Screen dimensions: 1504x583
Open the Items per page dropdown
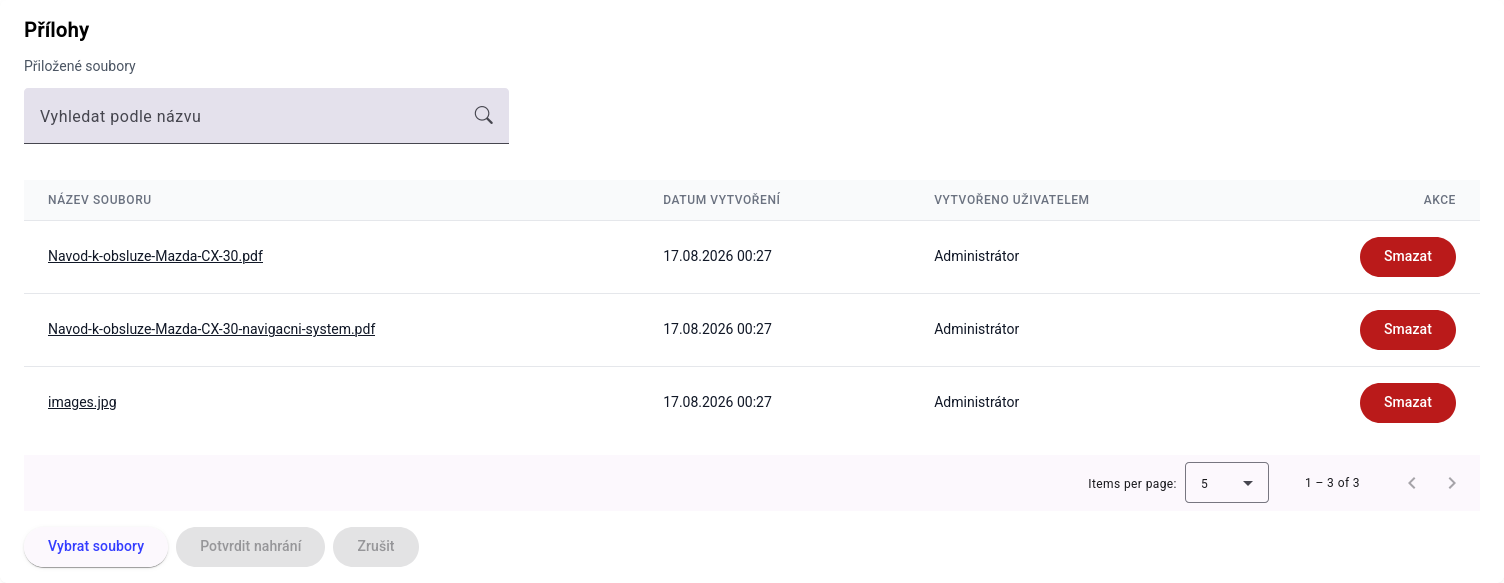click(x=1226, y=483)
